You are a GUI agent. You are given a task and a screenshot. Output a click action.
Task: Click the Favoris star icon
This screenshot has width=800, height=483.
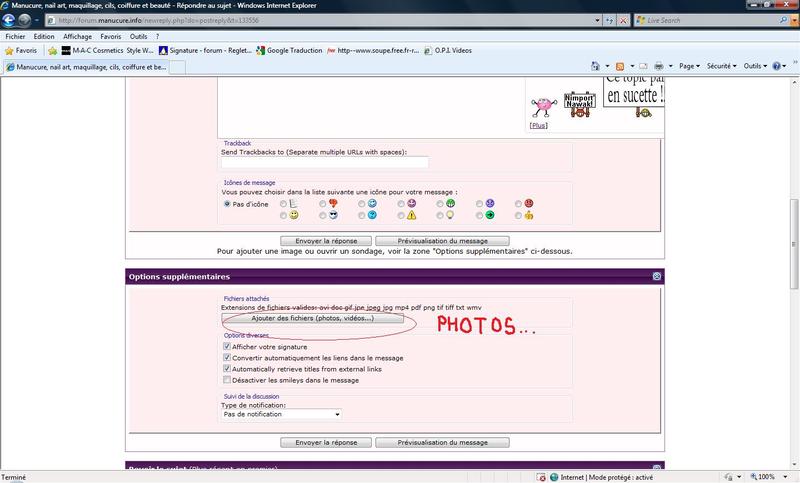11,50
